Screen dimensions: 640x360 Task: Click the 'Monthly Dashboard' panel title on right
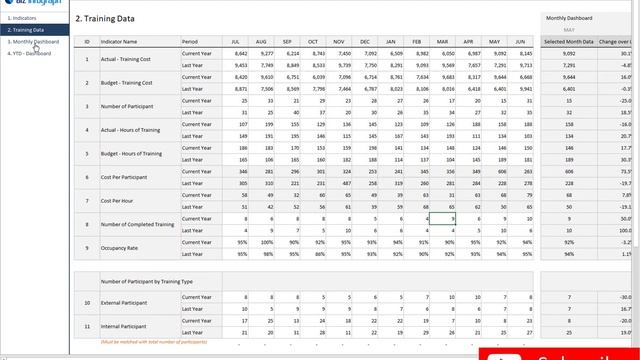click(569, 18)
